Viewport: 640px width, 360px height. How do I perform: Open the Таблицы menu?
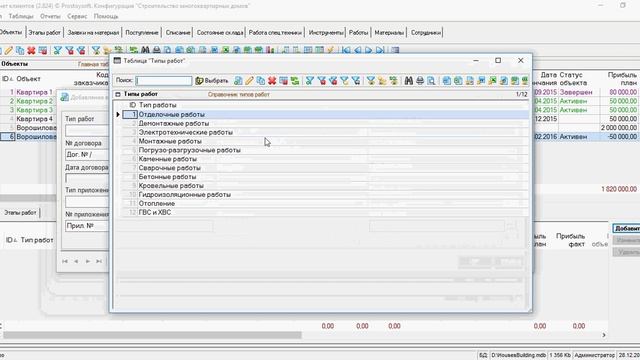point(21,16)
